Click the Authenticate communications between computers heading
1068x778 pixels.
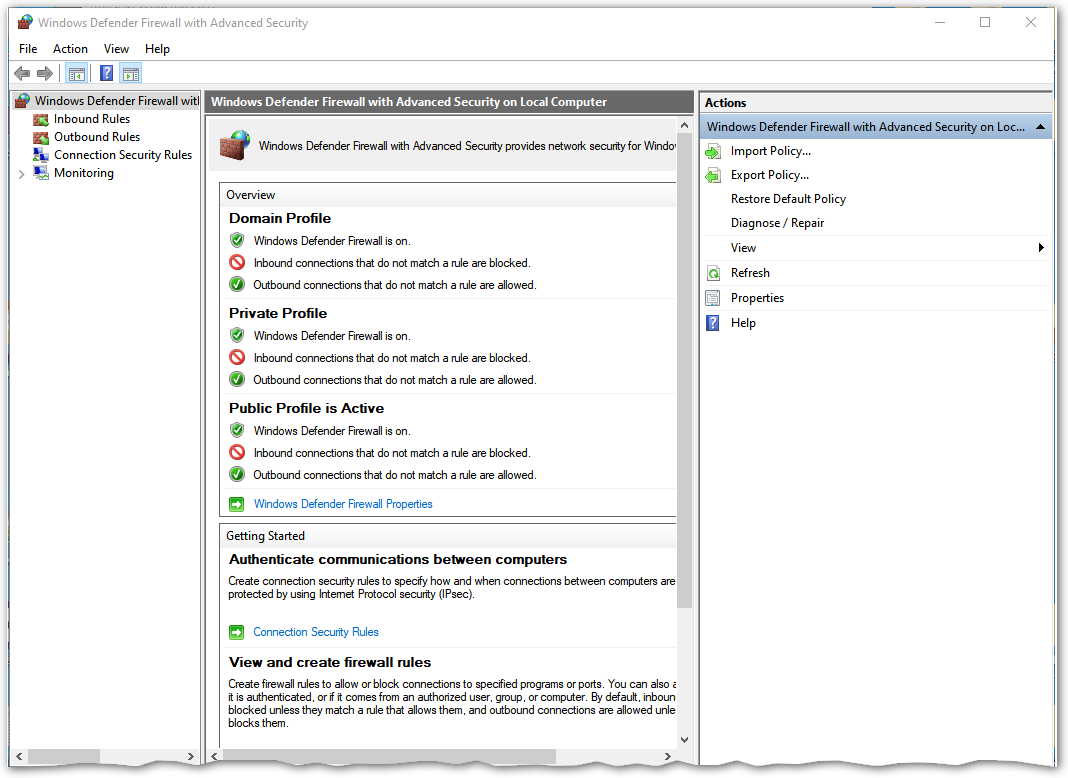pos(398,559)
